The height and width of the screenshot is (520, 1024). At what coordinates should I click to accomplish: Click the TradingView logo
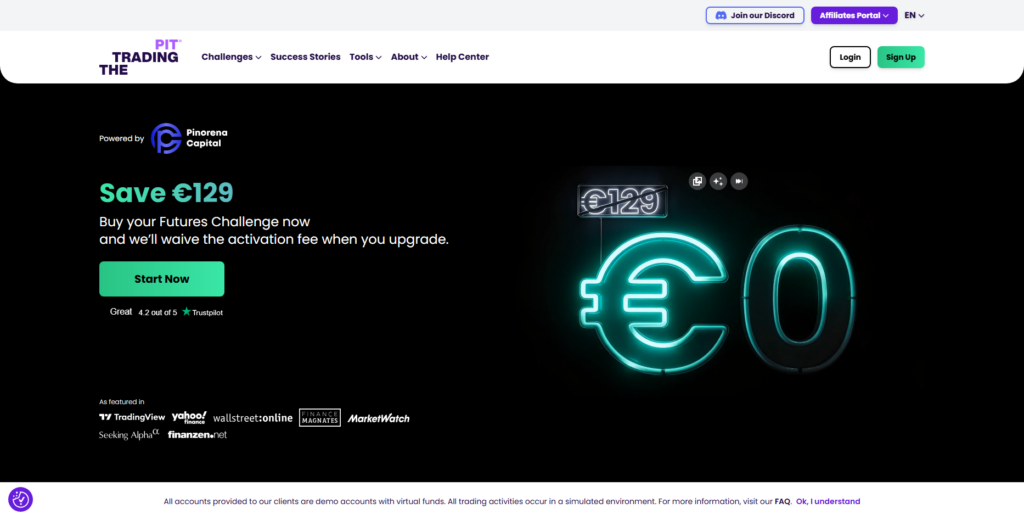(132, 417)
